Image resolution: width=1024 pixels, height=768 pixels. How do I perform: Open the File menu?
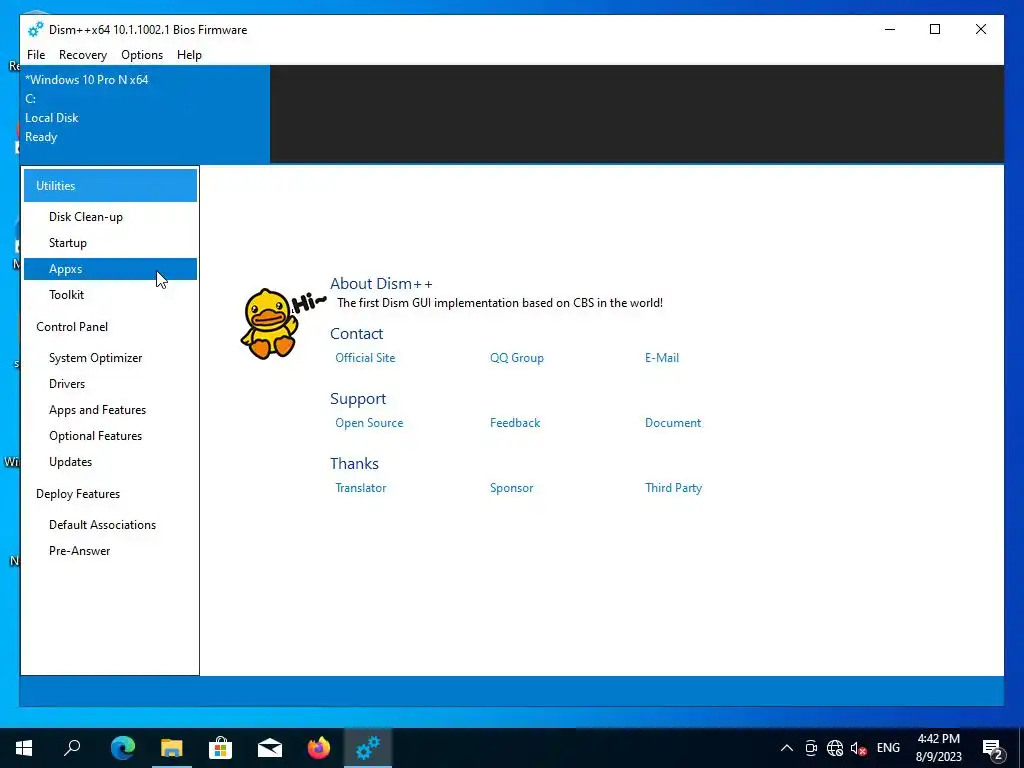coord(36,55)
